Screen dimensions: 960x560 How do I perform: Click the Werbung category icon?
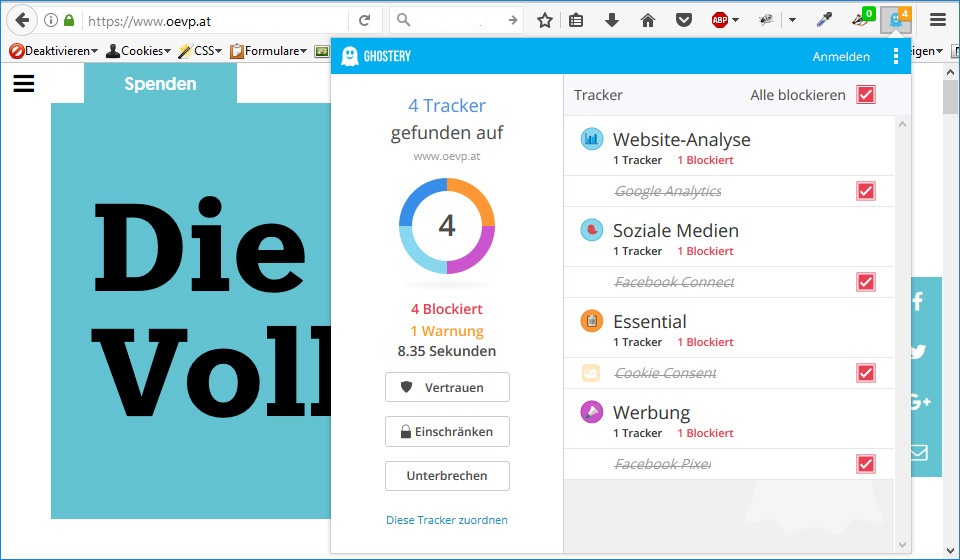591,412
